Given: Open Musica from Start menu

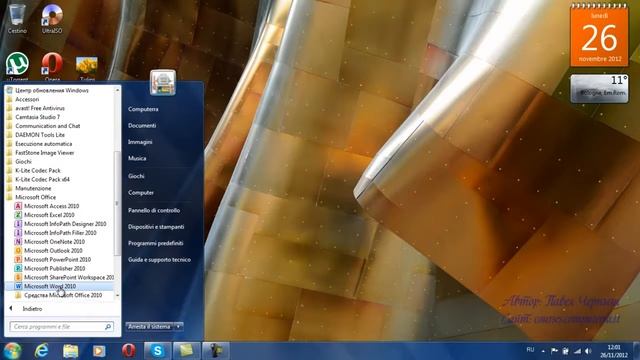Looking at the screenshot, I should point(137,158).
